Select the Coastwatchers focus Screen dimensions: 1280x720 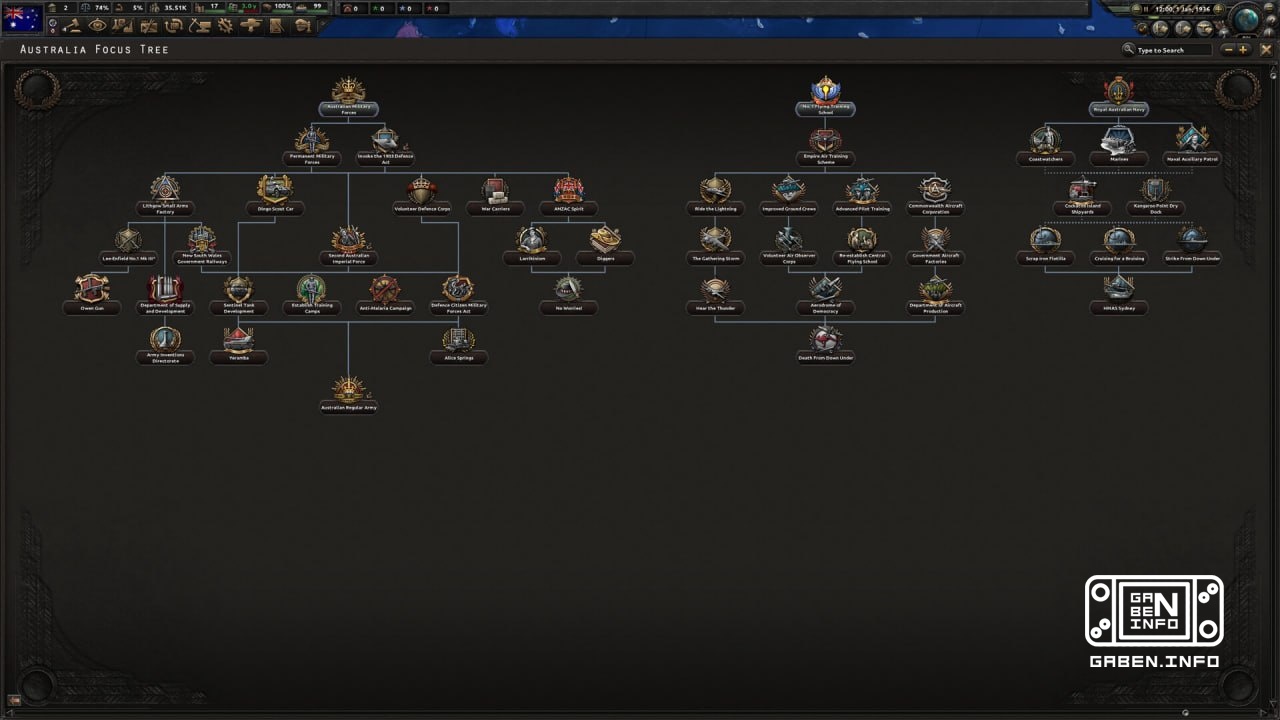[1045, 146]
